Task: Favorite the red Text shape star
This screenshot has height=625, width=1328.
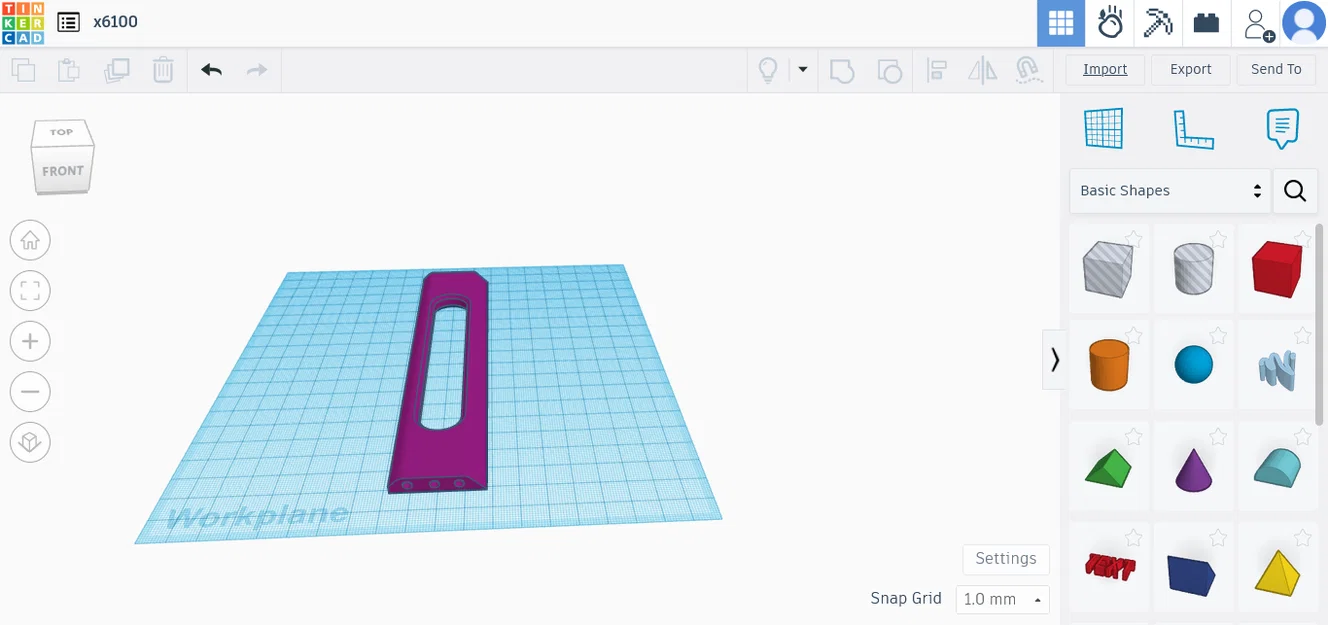Action: 1134,538
